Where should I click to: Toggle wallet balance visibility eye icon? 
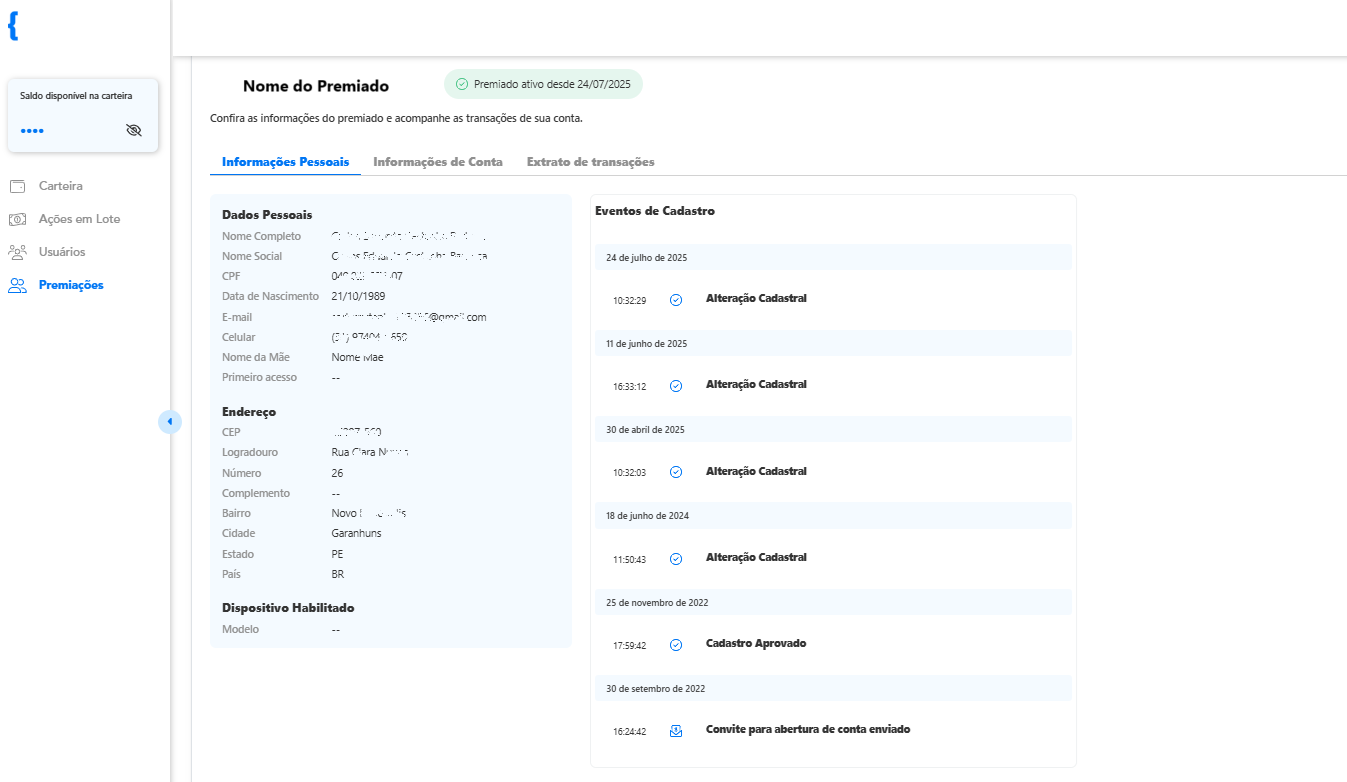tap(134, 130)
